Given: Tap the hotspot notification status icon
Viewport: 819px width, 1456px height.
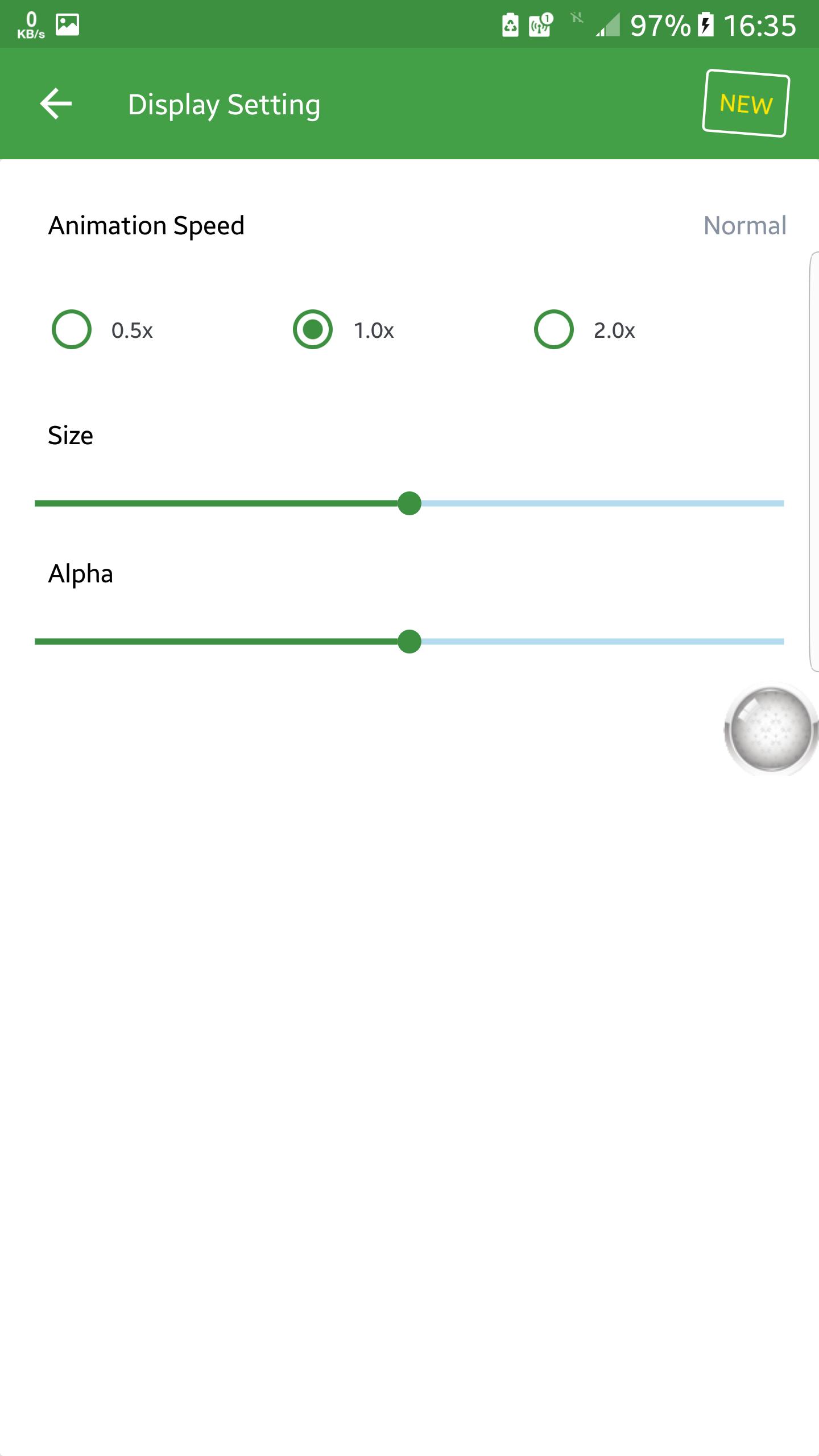Looking at the screenshot, I should point(541,25).
